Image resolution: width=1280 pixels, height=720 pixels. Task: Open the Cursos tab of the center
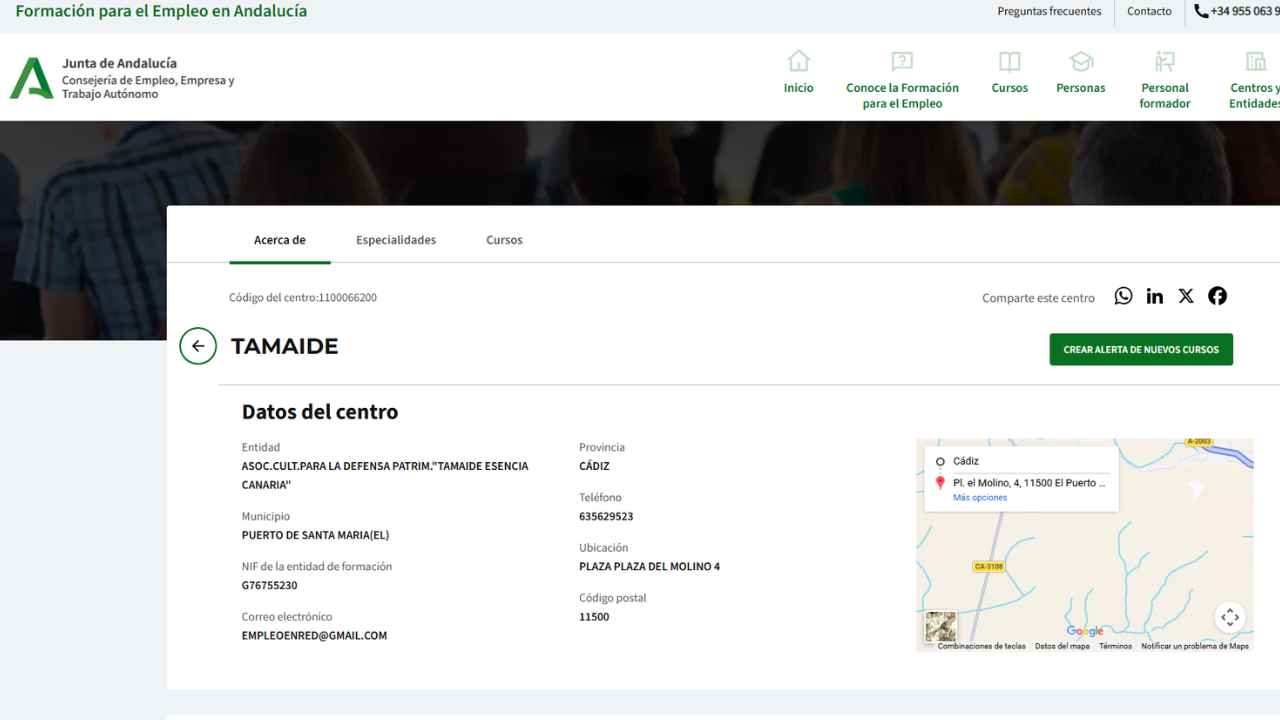click(x=504, y=240)
